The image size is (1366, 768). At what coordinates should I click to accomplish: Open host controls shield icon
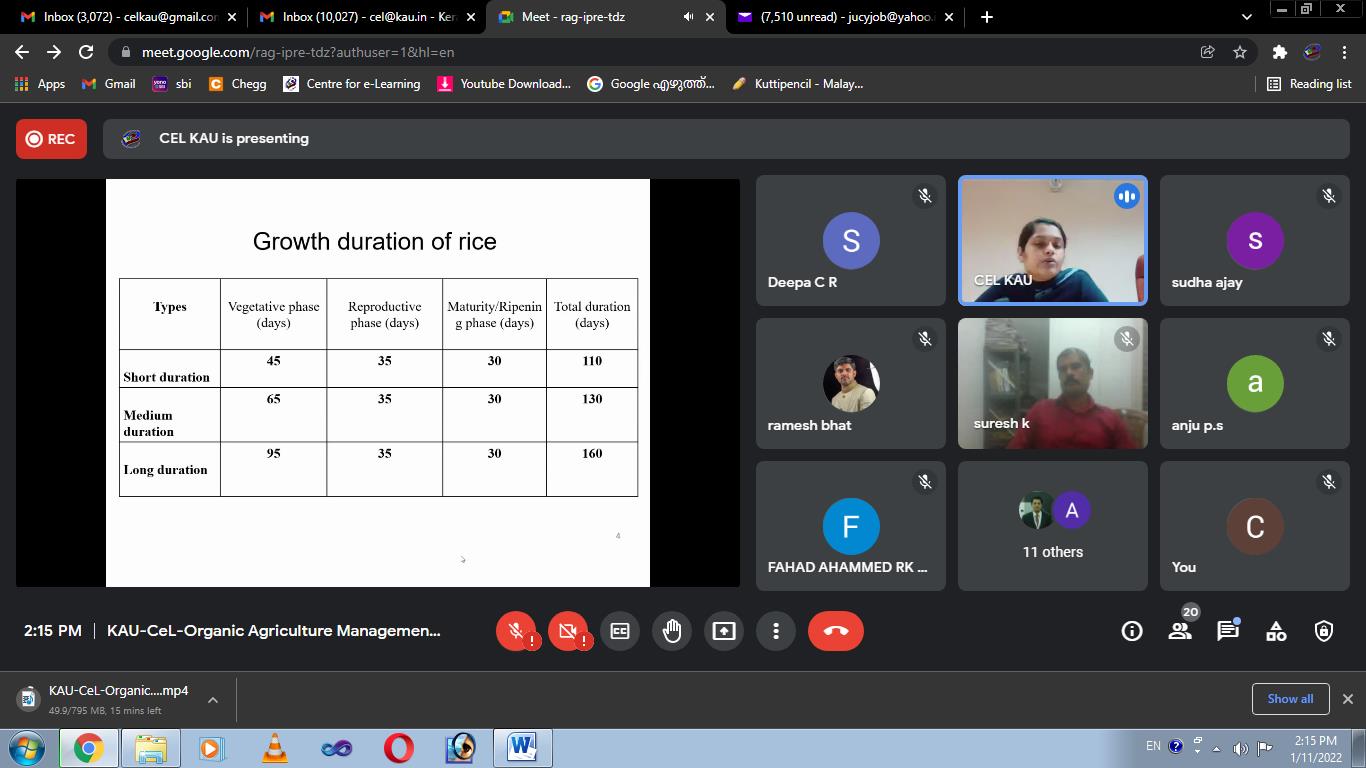(x=1324, y=631)
